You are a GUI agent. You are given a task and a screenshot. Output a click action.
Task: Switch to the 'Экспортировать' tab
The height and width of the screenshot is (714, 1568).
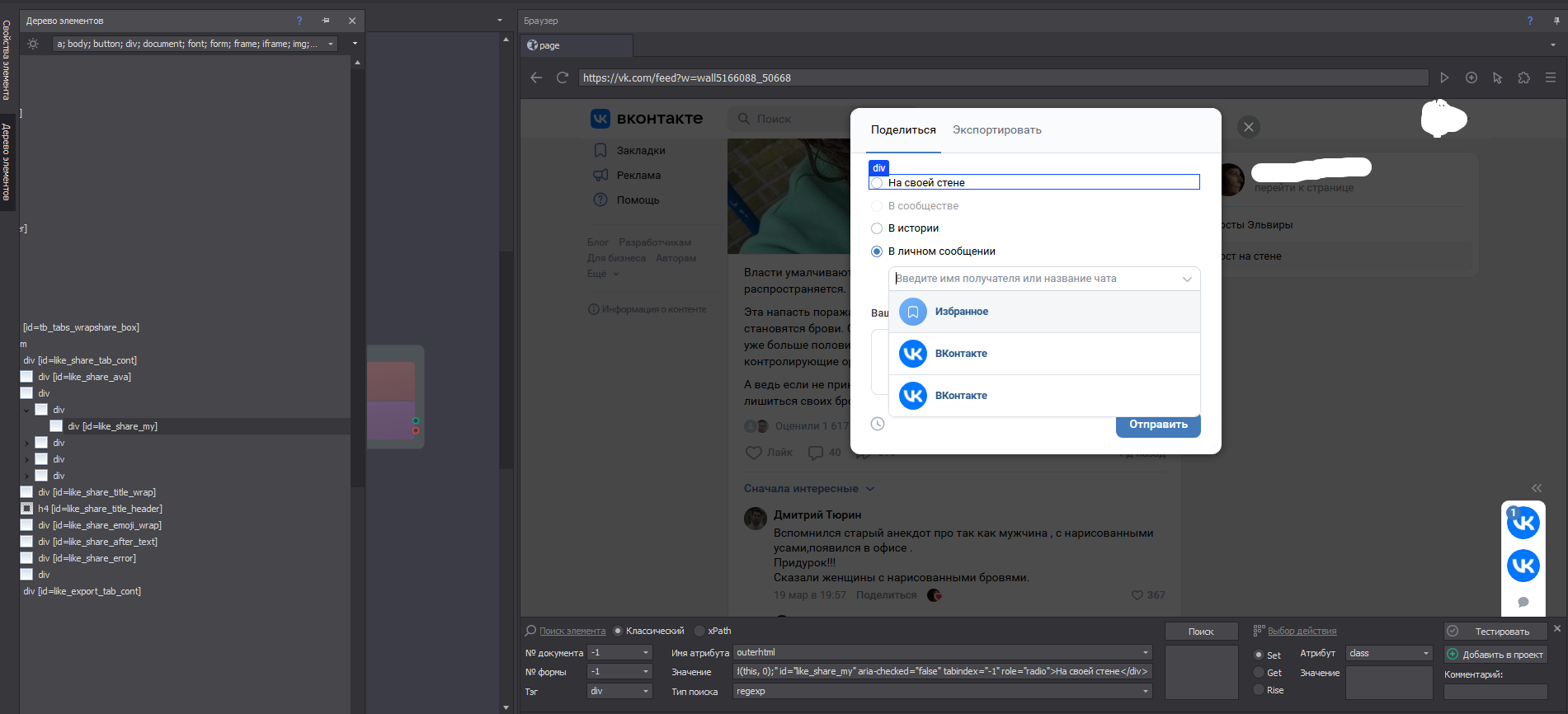pos(996,130)
